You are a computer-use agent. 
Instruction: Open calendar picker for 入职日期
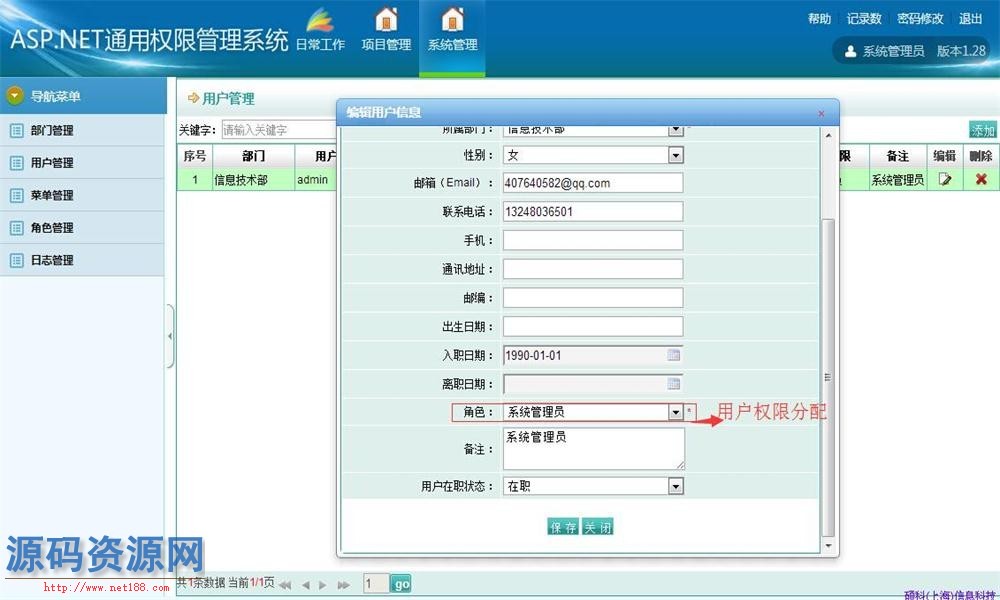pyautogui.click(x=673, y=355)
